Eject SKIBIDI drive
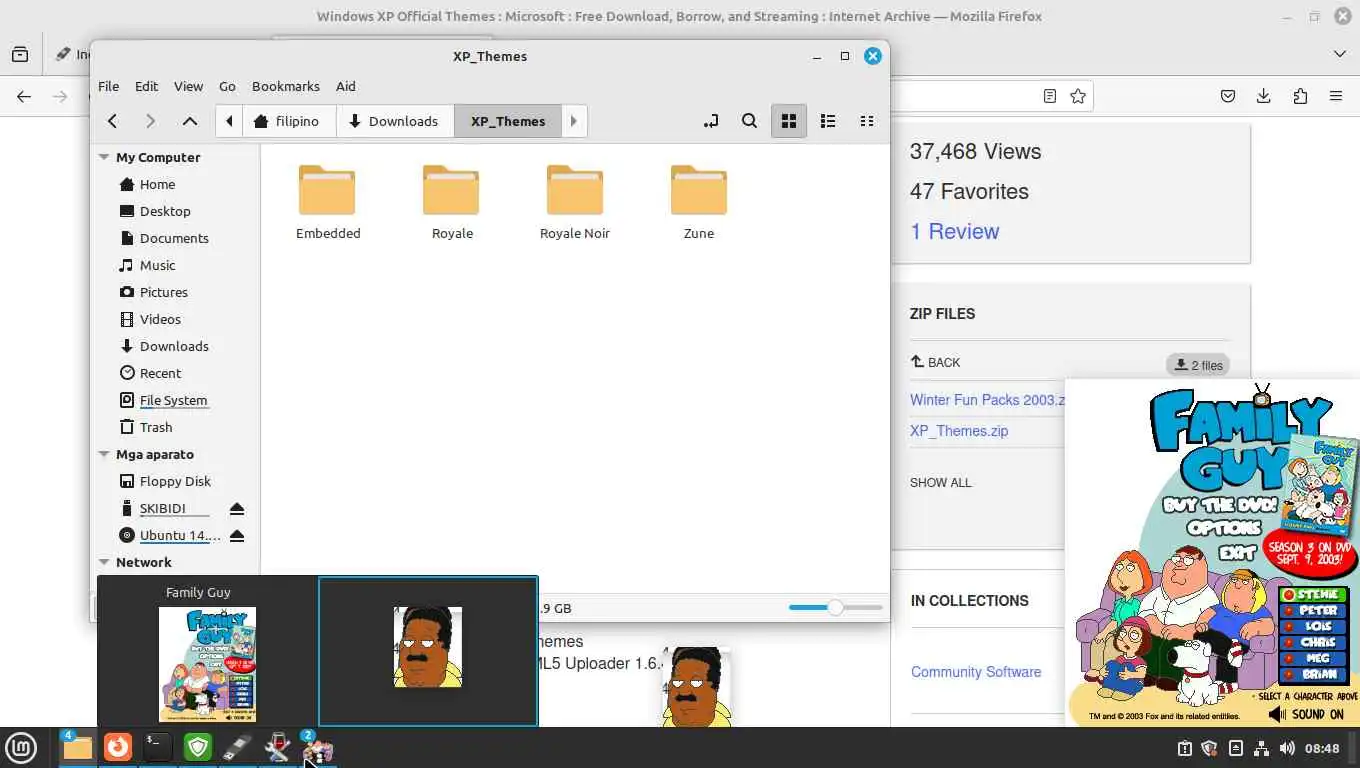 click(x=237, y=509)
